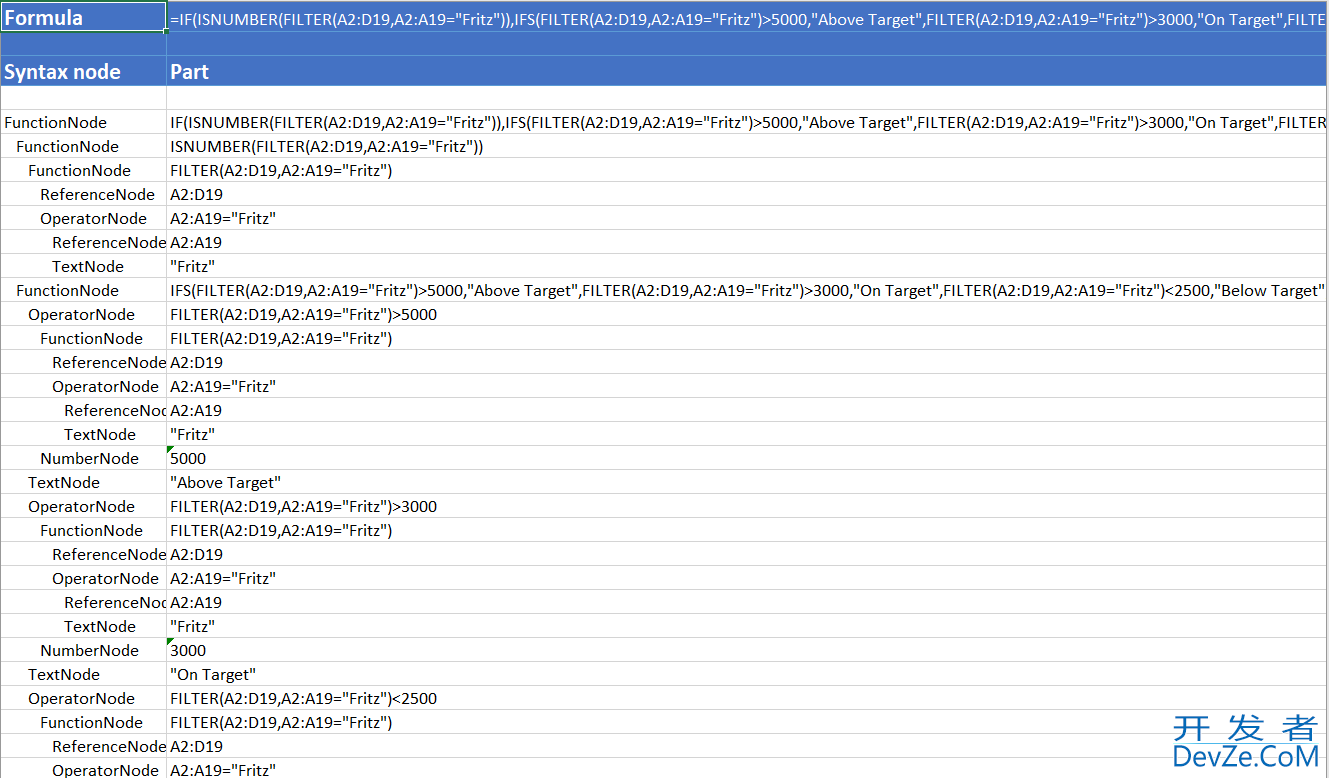Select NumberNode beside 3000
Image resolution: width=1329 pixels, height=778 pixels.
click(x=83, y=650)
